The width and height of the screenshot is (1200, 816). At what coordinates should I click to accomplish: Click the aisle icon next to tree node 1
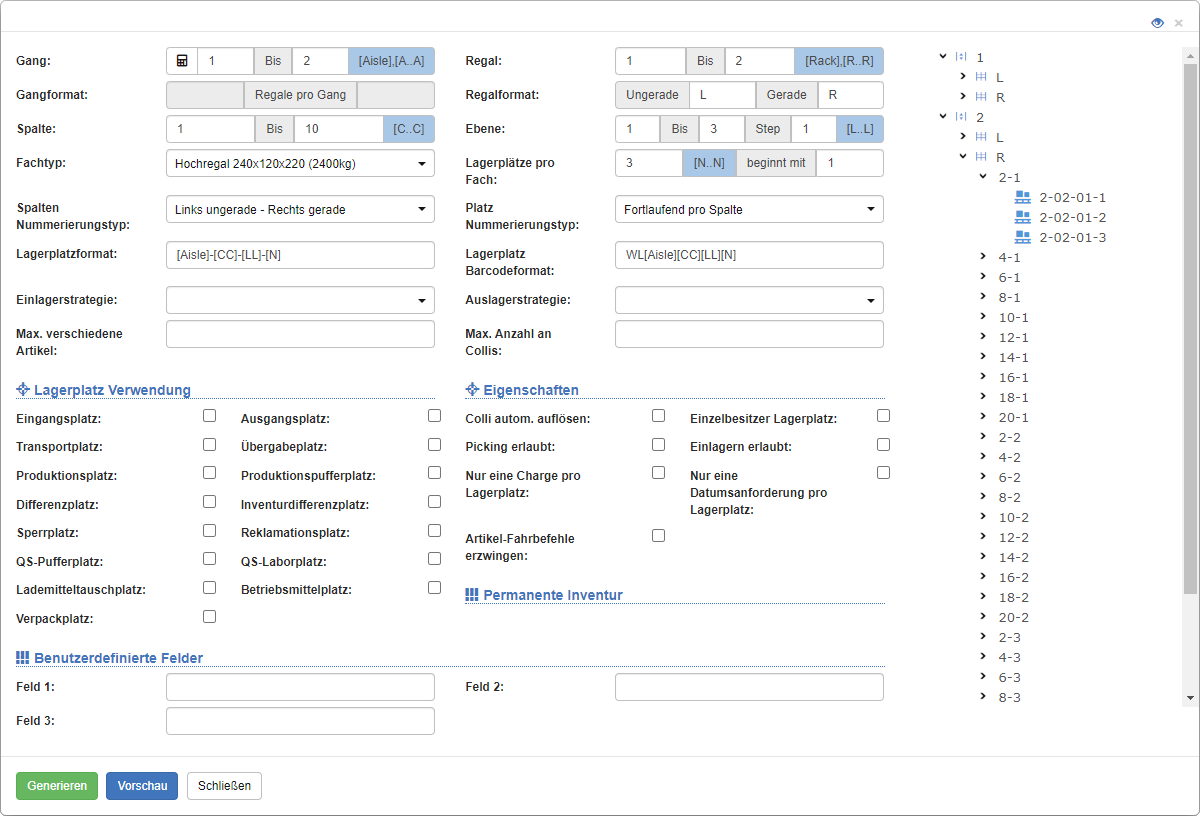(961, 57)
